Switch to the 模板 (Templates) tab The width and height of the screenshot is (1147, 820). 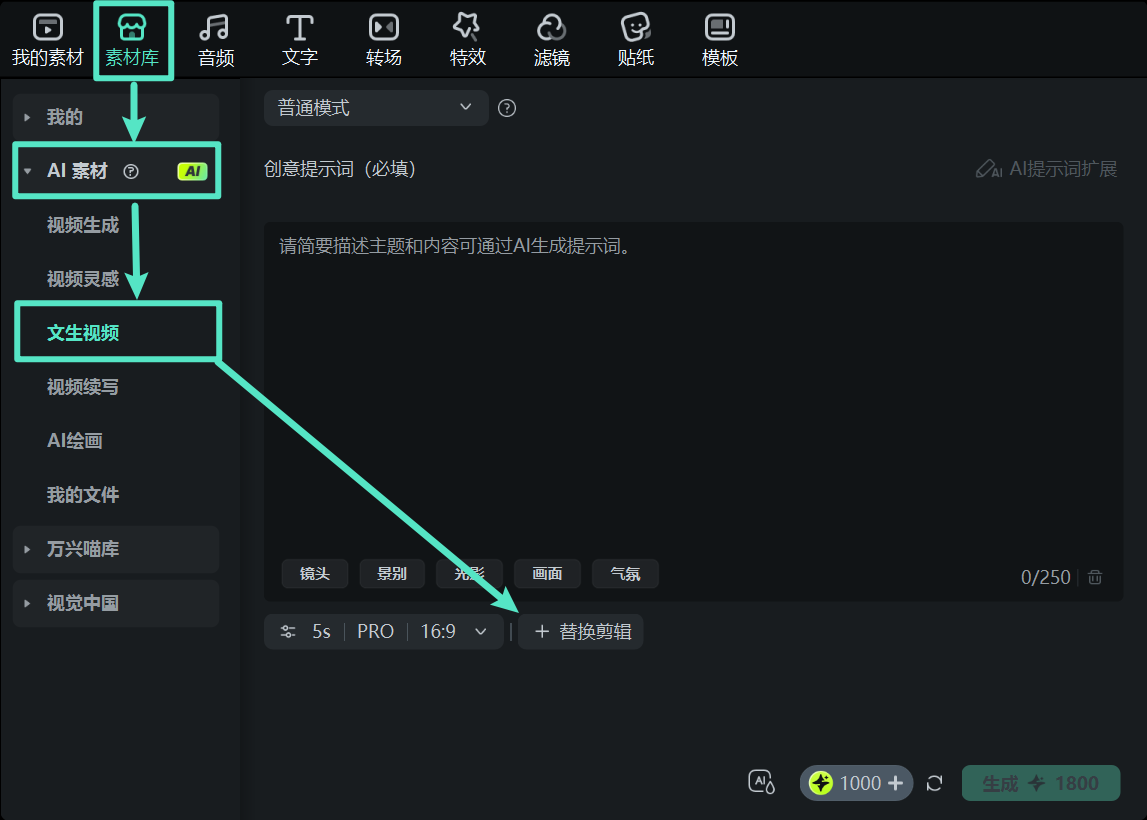coord(719,38)
